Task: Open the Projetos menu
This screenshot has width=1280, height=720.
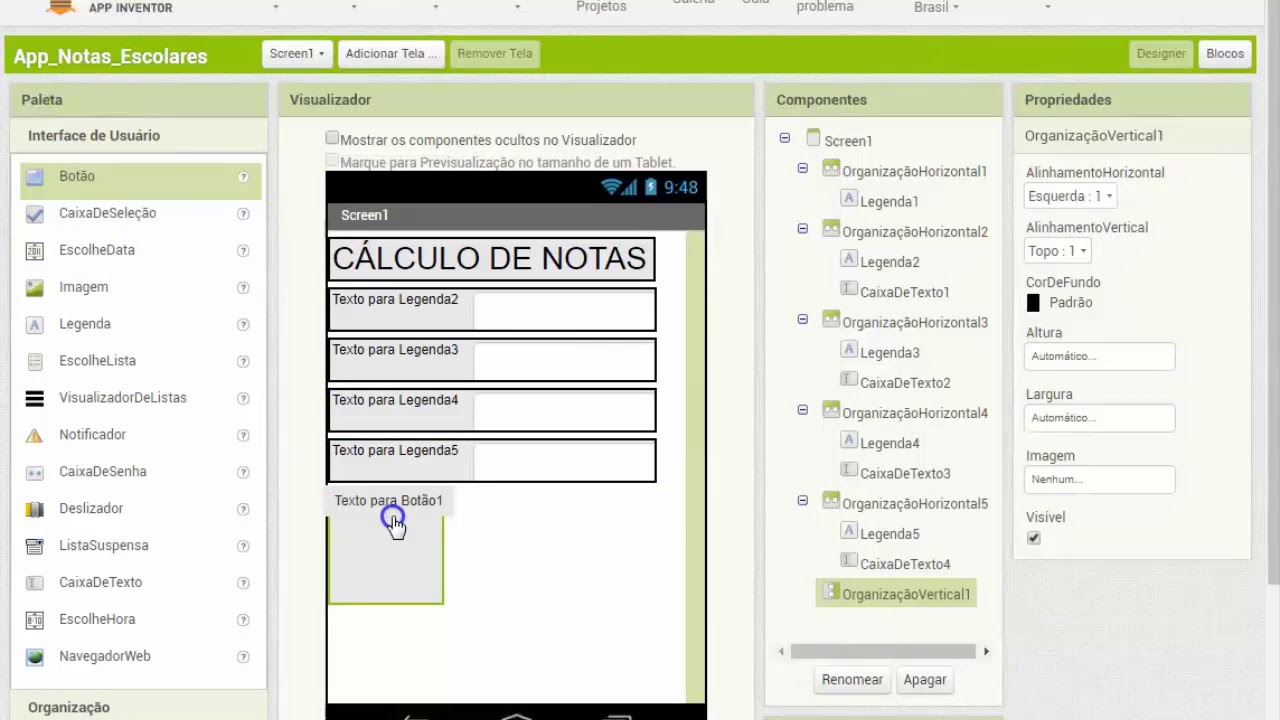Action: [601, 7]
